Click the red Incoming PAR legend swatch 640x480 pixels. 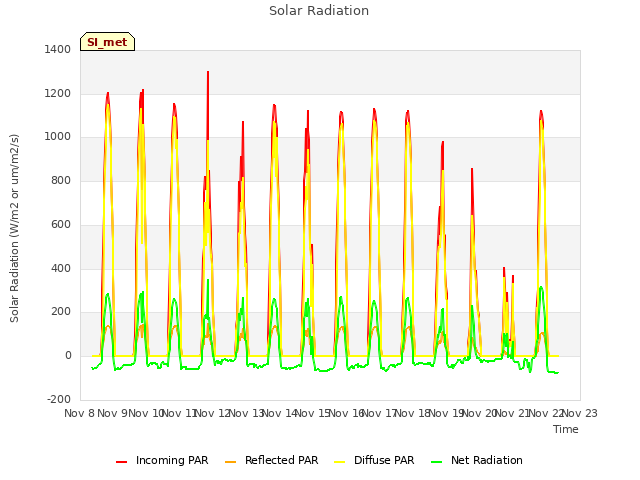(x=121, y=462)
